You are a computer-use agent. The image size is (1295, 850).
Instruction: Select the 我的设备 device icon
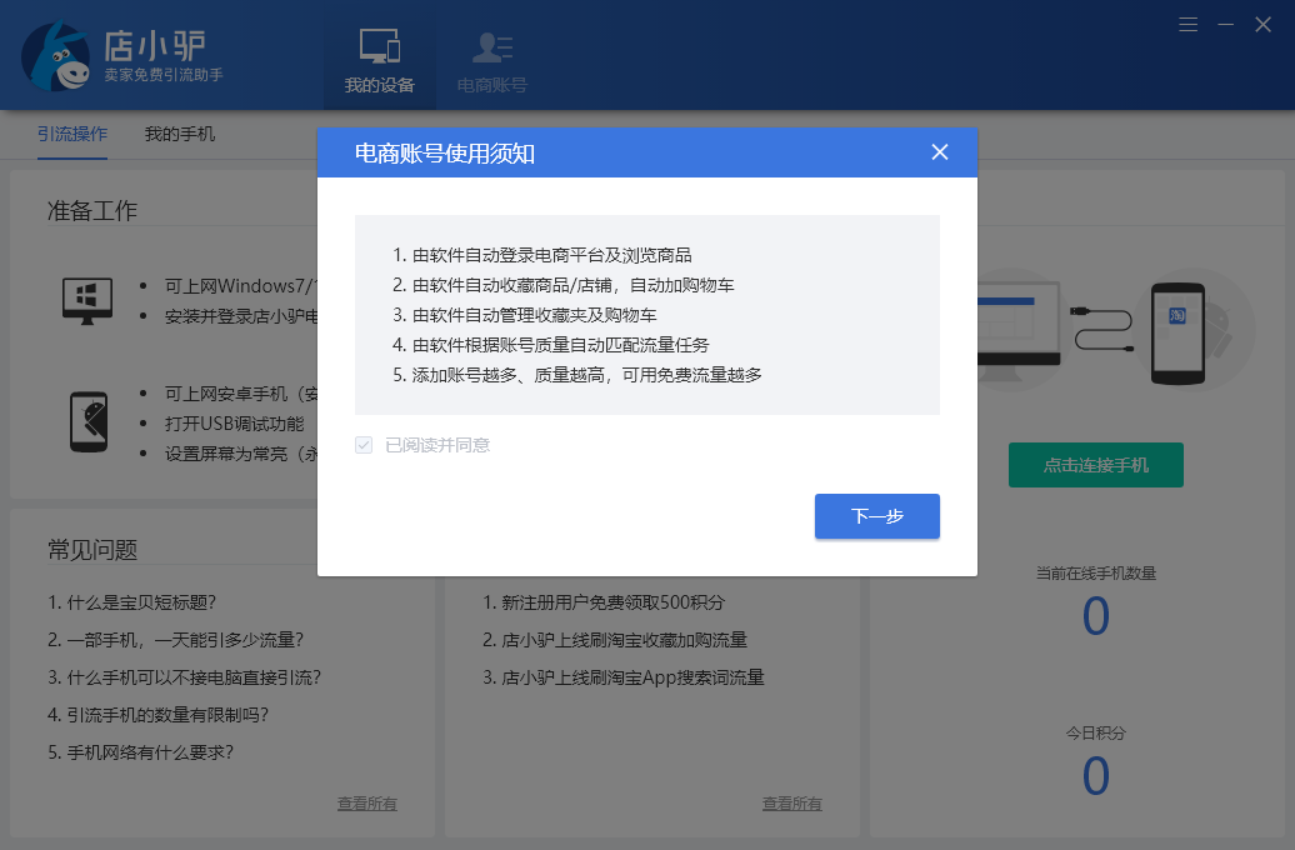point(380,46)
